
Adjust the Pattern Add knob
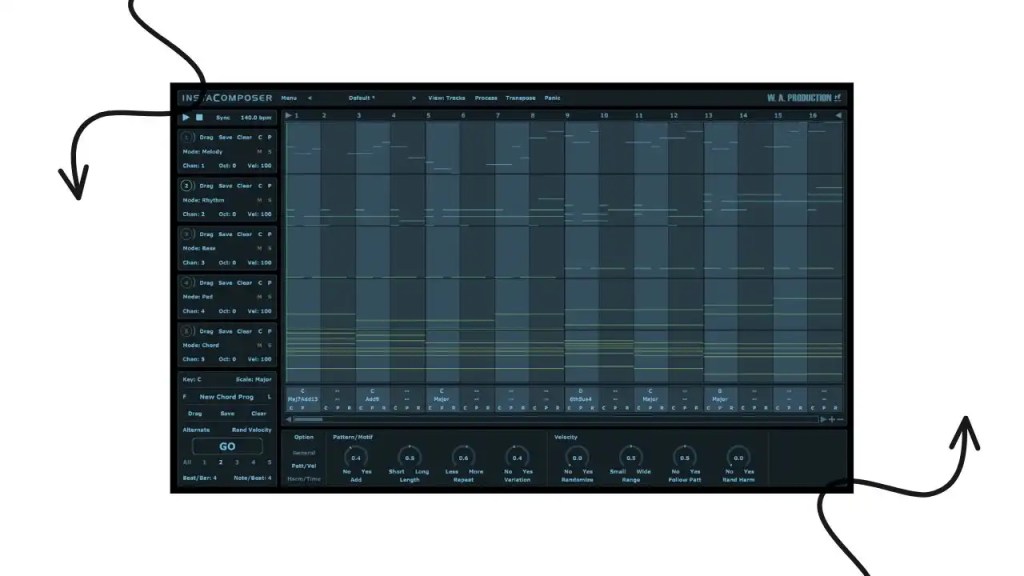click(x=356, y=457)
